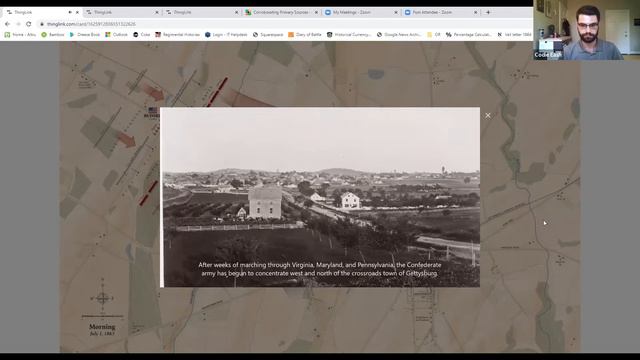Close the third ThingLink tab
The height and width of the screenshot is (360, 640).
click(x=236, y=12)
